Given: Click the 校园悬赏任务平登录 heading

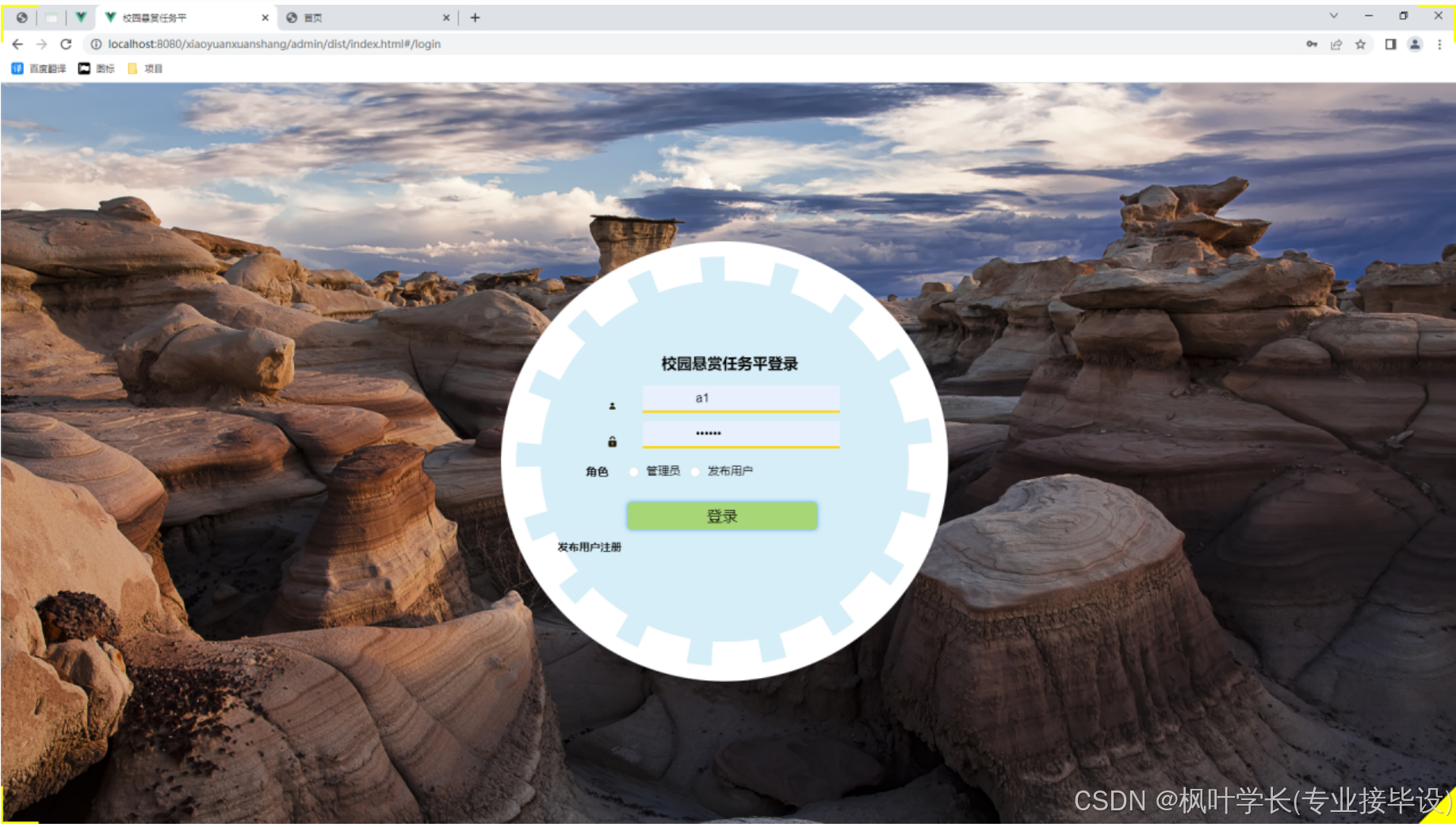Looking at the screenshot, I should [729, 364].
